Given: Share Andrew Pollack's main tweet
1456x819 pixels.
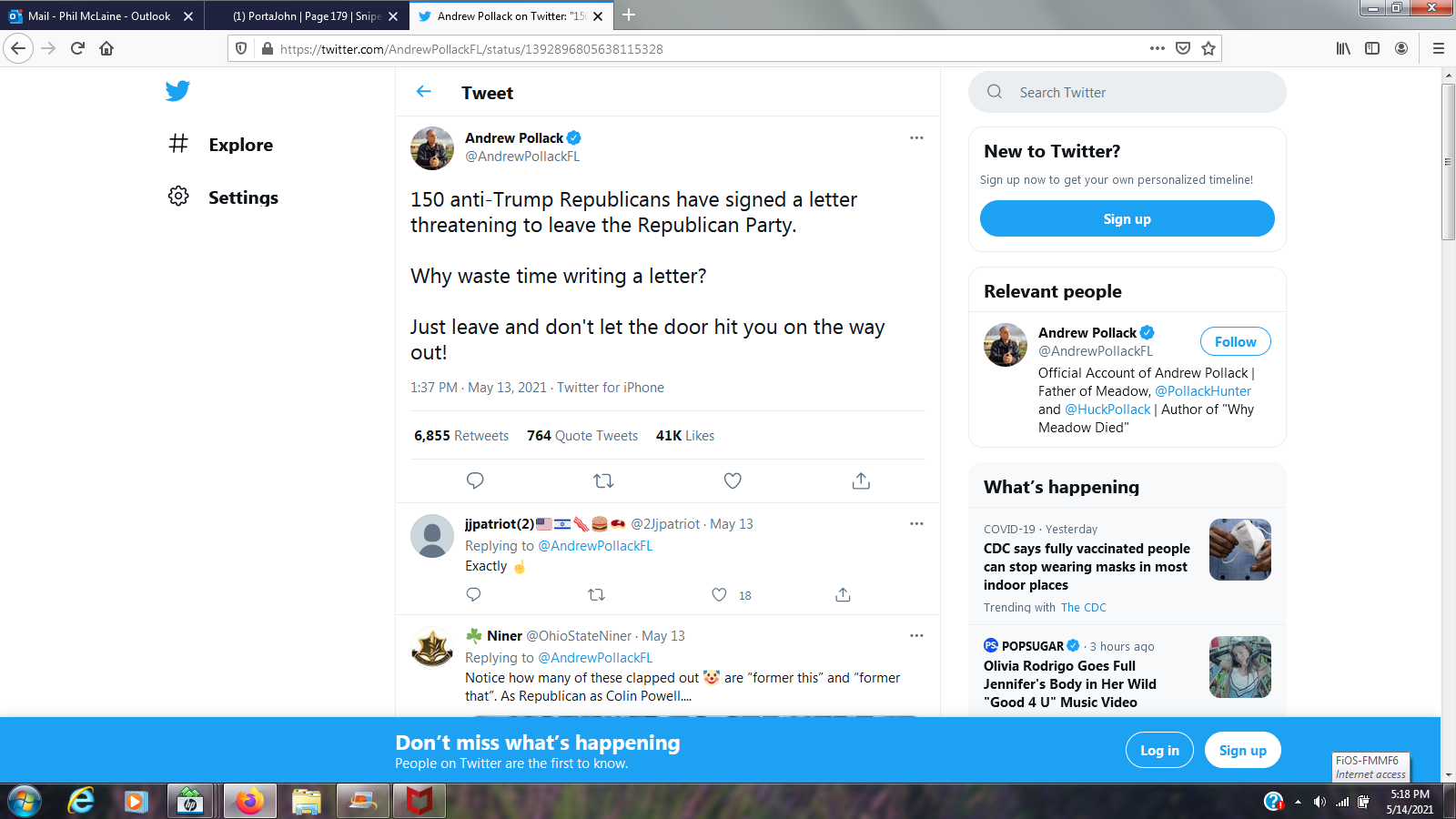Looking at the screenshot, I should pos(861,480).
